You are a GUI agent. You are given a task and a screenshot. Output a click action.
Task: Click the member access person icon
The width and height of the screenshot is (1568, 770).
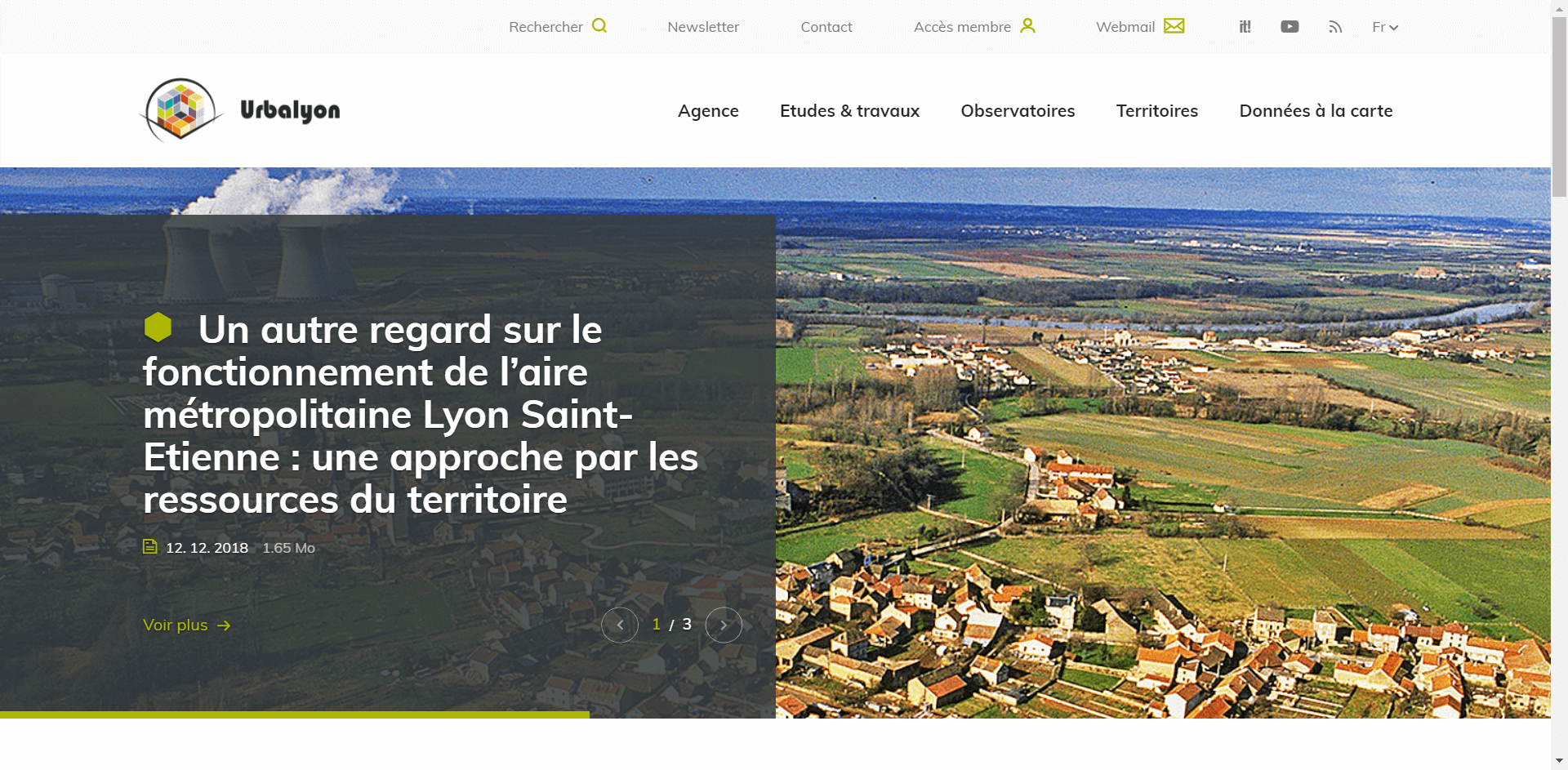1027,26
